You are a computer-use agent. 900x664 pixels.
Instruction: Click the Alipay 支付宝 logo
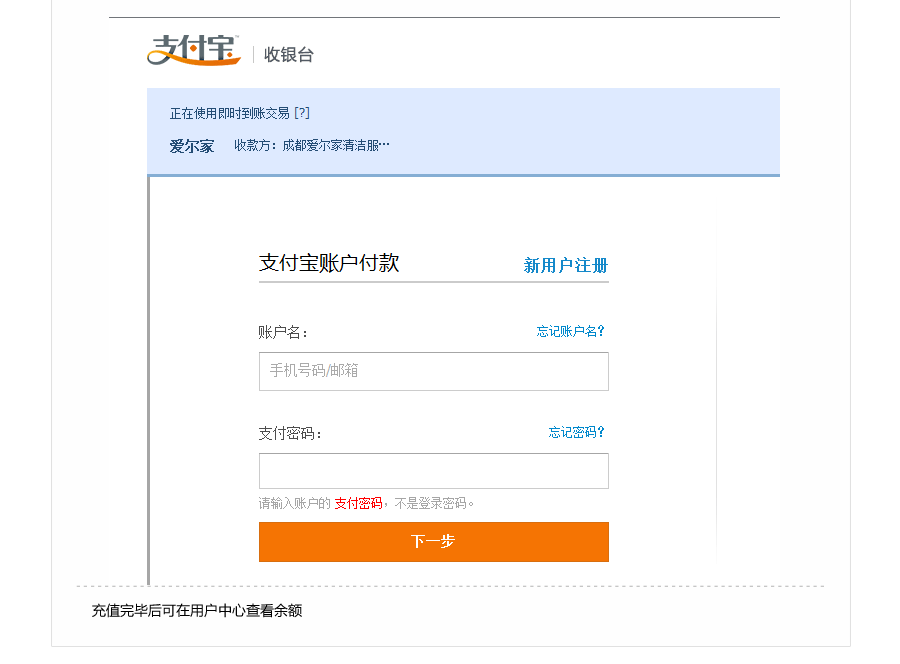[193, 51]
